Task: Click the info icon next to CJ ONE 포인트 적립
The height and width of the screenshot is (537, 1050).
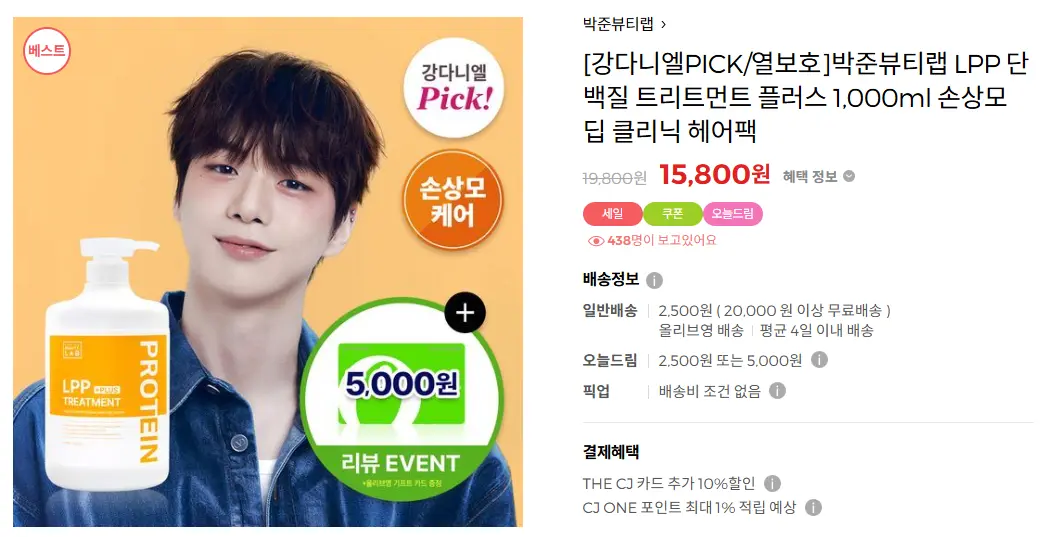Action: pos(813,508)
